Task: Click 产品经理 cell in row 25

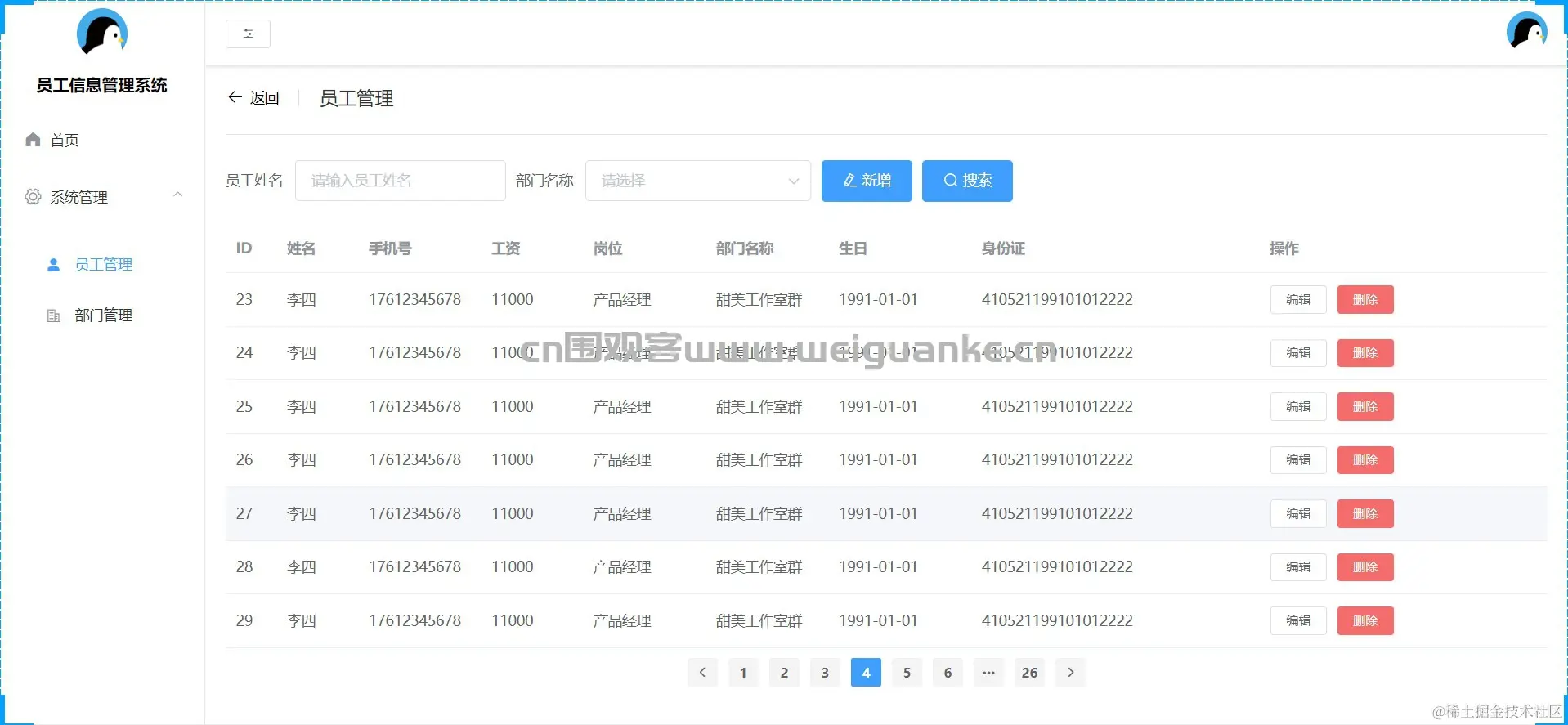Action: (622, 407)
